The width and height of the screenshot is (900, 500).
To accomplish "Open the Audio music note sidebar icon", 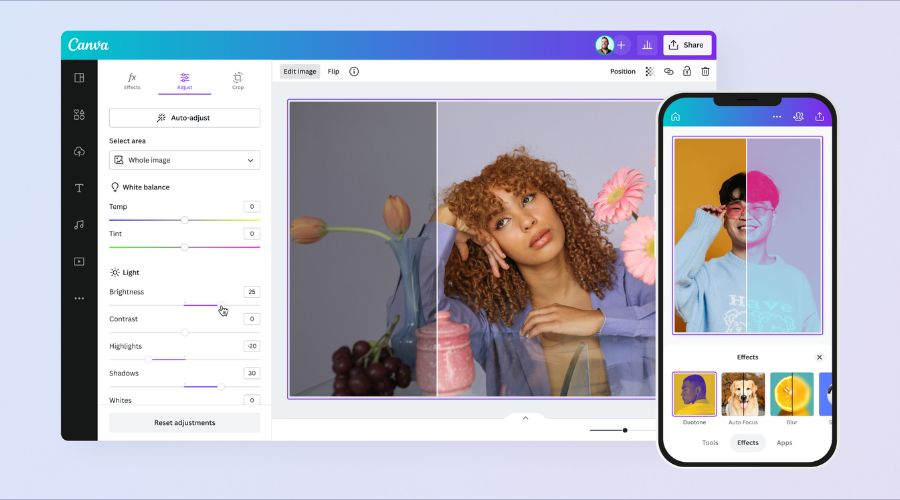I will click(79, 224).
